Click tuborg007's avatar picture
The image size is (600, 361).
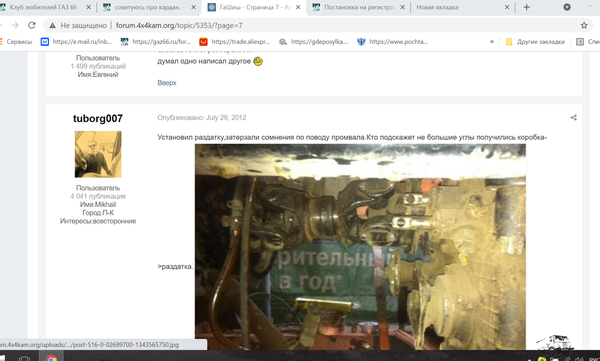click(98, 154)
